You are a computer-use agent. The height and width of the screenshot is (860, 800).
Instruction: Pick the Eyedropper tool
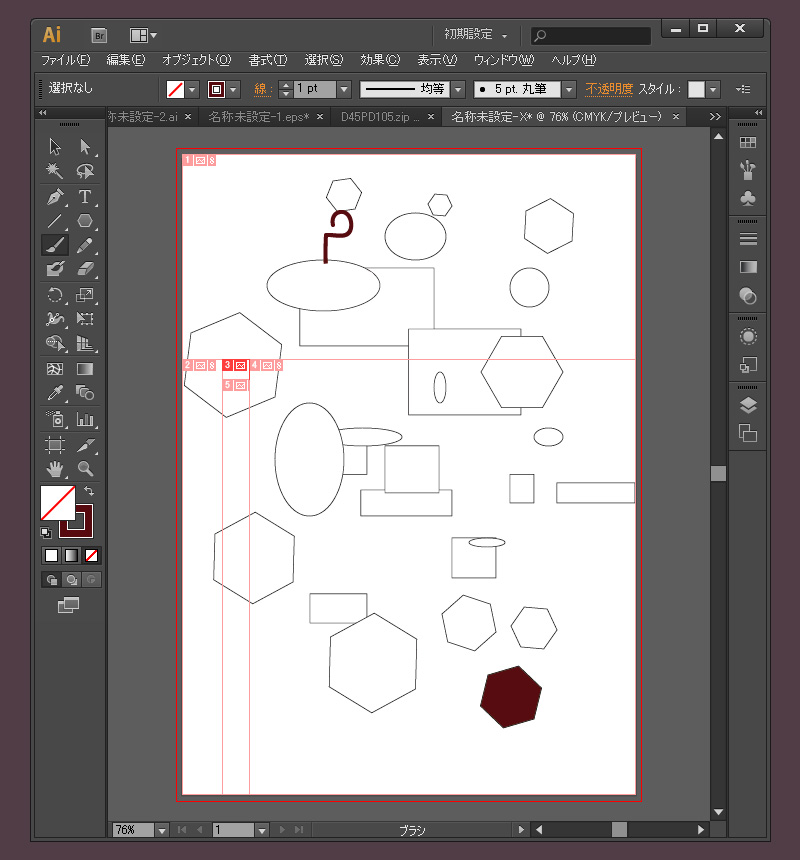pos(55,393)
